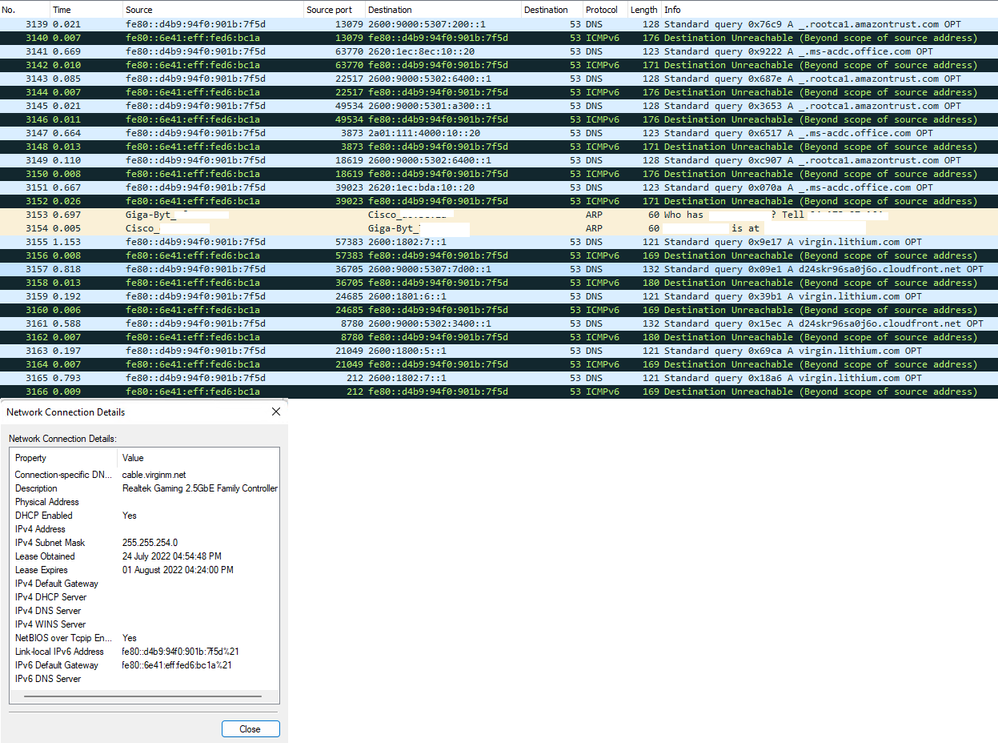Select packet number 3150
Screen dimensions: 998x743
coord(499,174)
